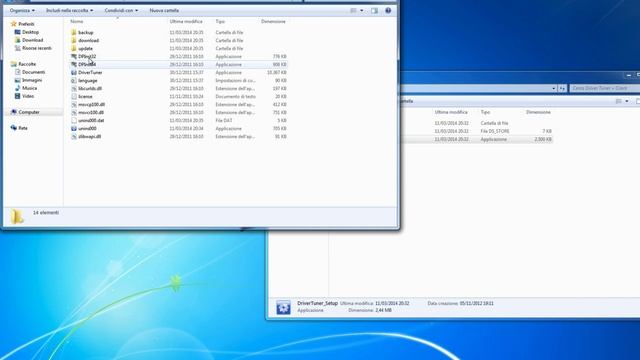Image resolution: width=640 pixels, height=360 pixels.
Task: Sort front window by Tipo column
Action: 220,21
